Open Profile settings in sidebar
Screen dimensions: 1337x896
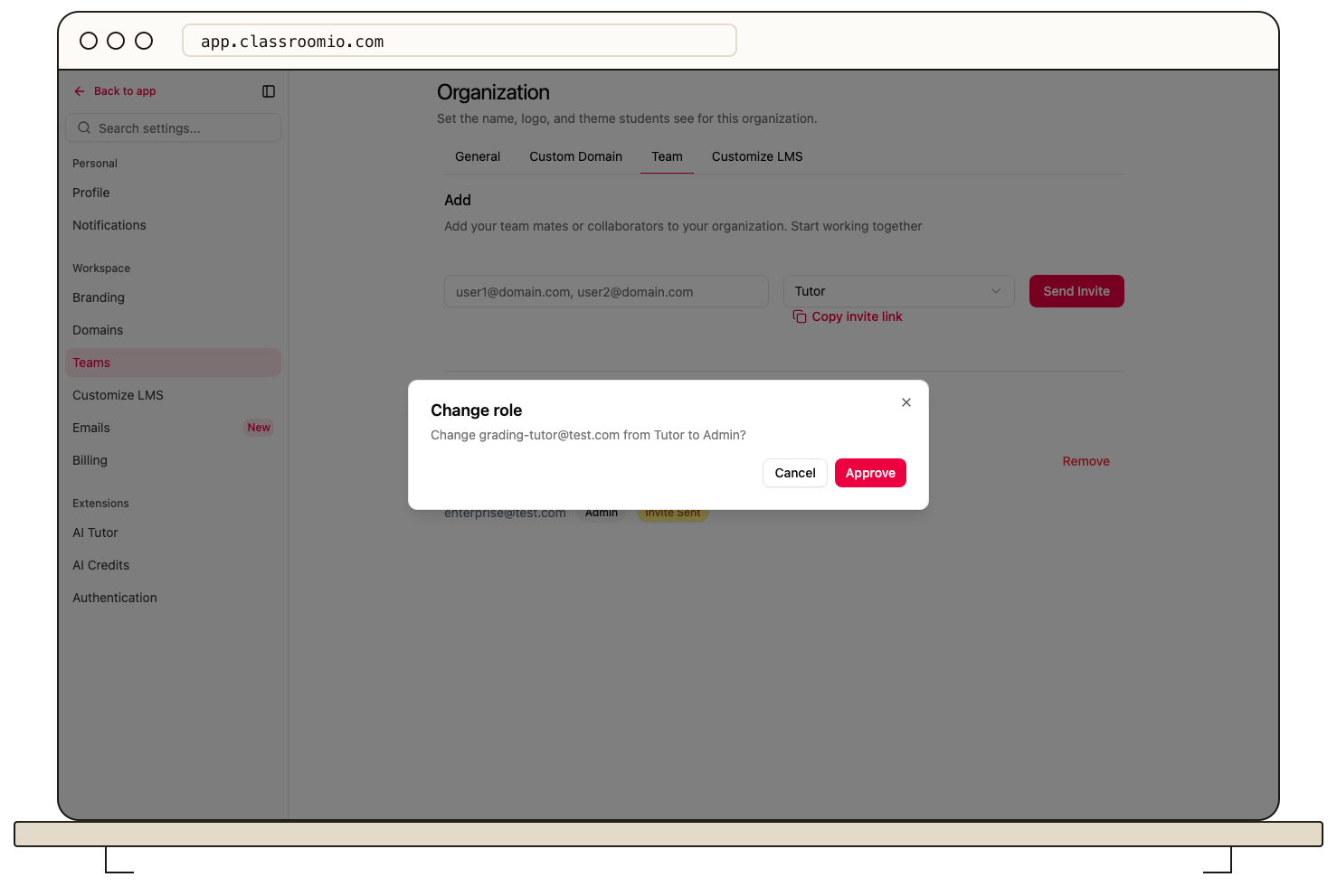[x=174, y=193]
